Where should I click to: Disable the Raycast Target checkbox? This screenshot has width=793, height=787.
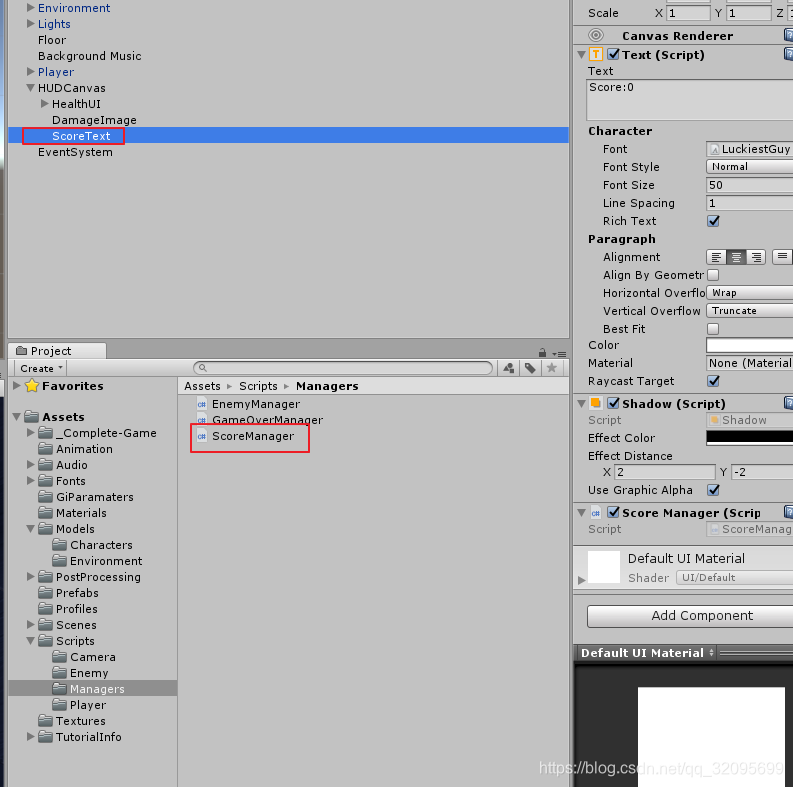click(713, 381)
